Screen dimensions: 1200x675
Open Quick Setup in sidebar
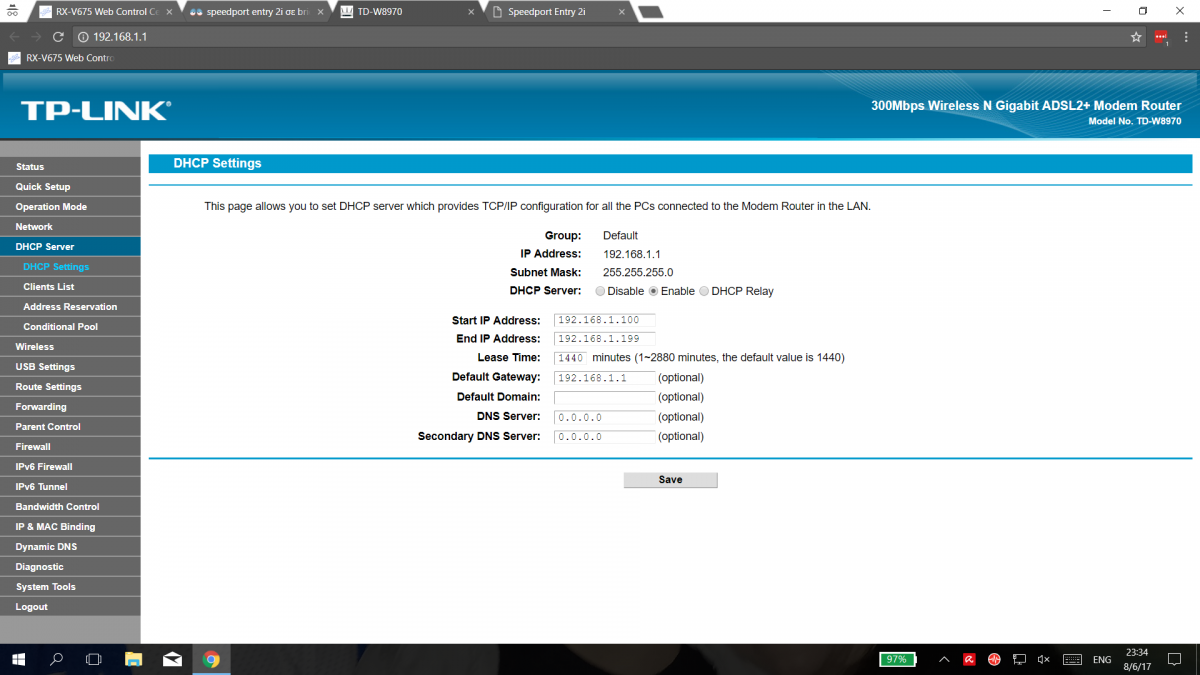70,187
